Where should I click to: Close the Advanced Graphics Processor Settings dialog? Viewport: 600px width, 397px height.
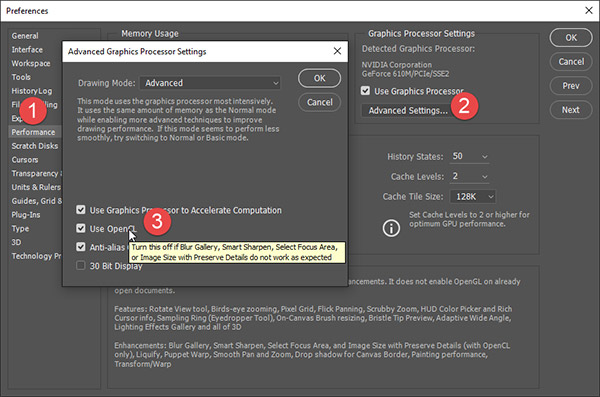tap(337, 51)
